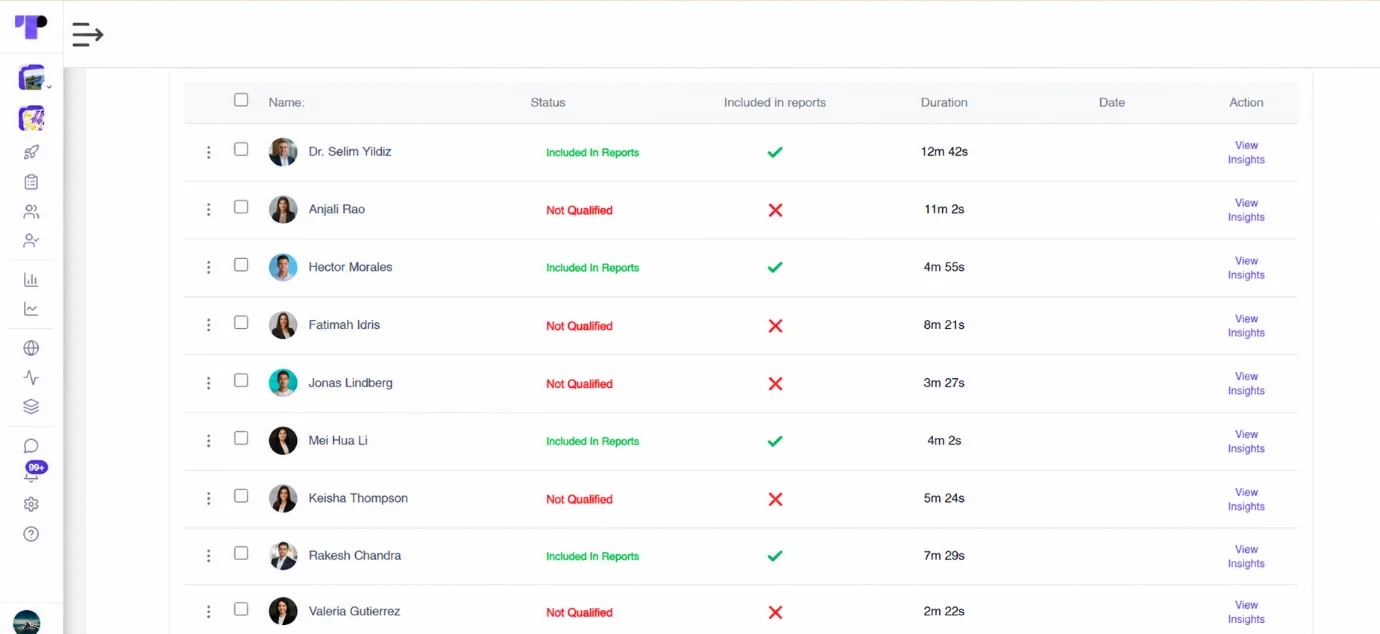
Task: Check the box for Hector Morales
Action: (x=241, y=265)
